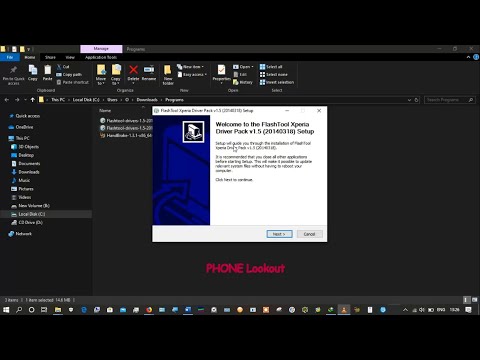Open the Move to dropdown
Image resolution: width=480 pixels, height=360 pixels.
(x=101, y=75)
